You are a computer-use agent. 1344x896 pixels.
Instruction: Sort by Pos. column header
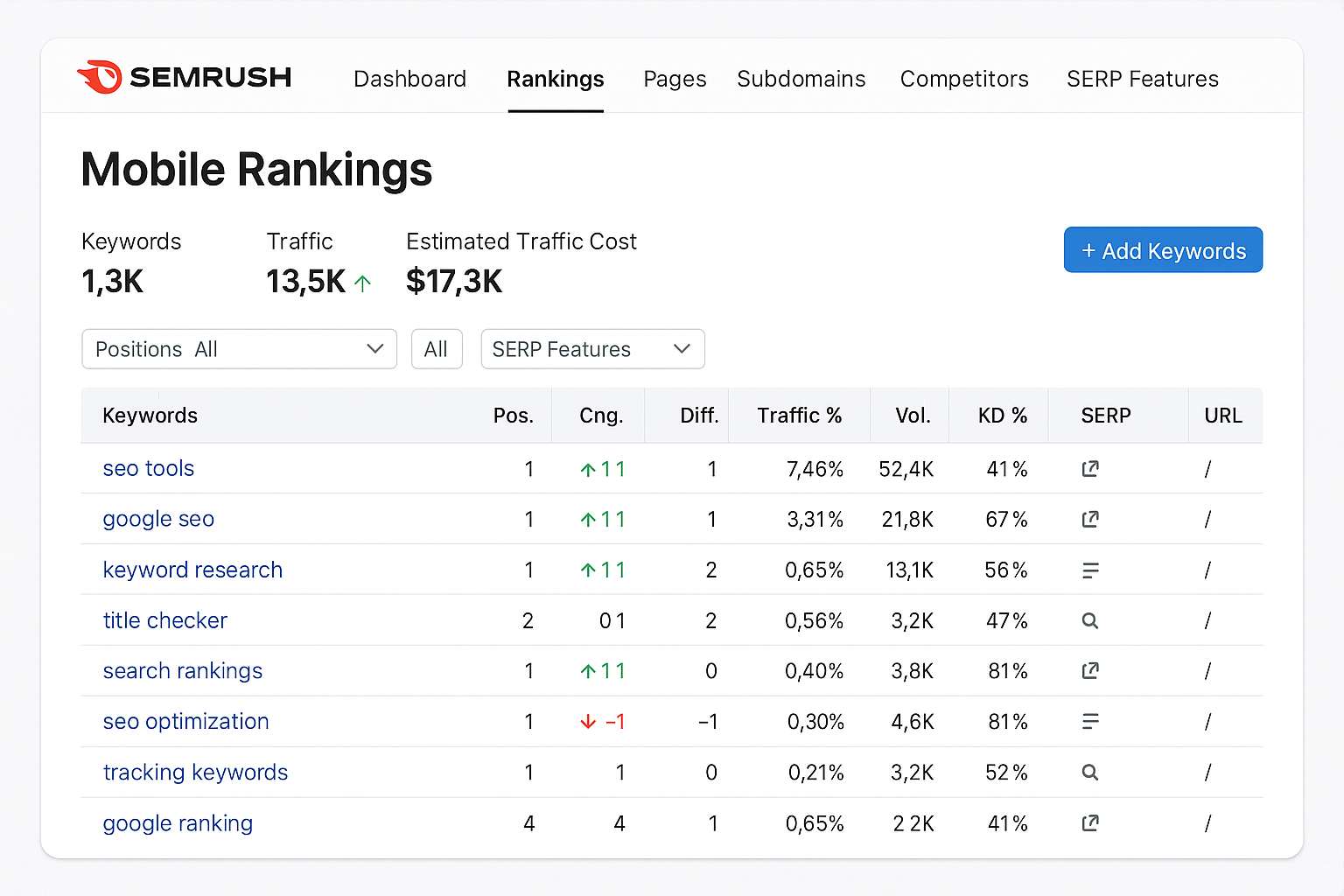[514, 416]
